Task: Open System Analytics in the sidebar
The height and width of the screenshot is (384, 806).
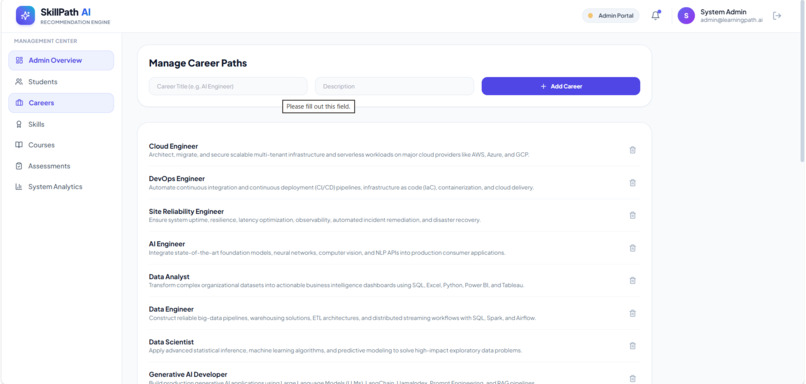Action: 61,187
